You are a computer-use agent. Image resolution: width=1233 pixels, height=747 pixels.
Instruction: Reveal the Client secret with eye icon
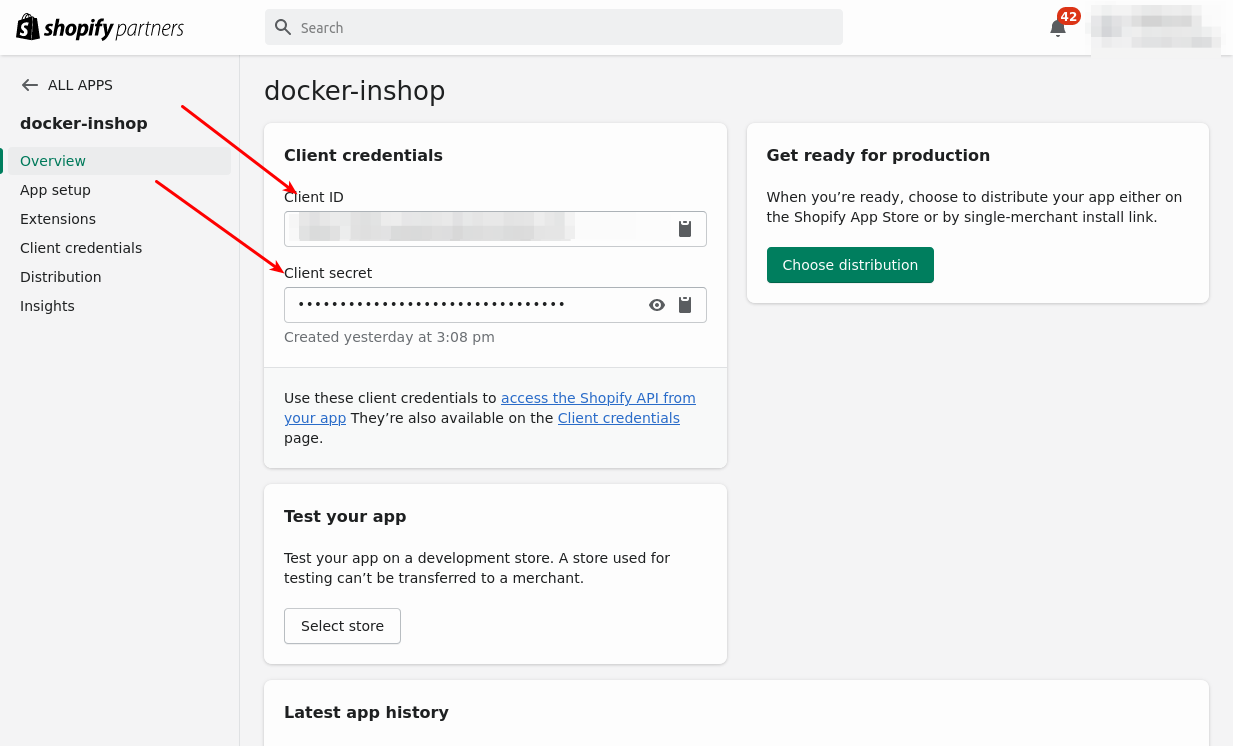click(x=657, y=305)
